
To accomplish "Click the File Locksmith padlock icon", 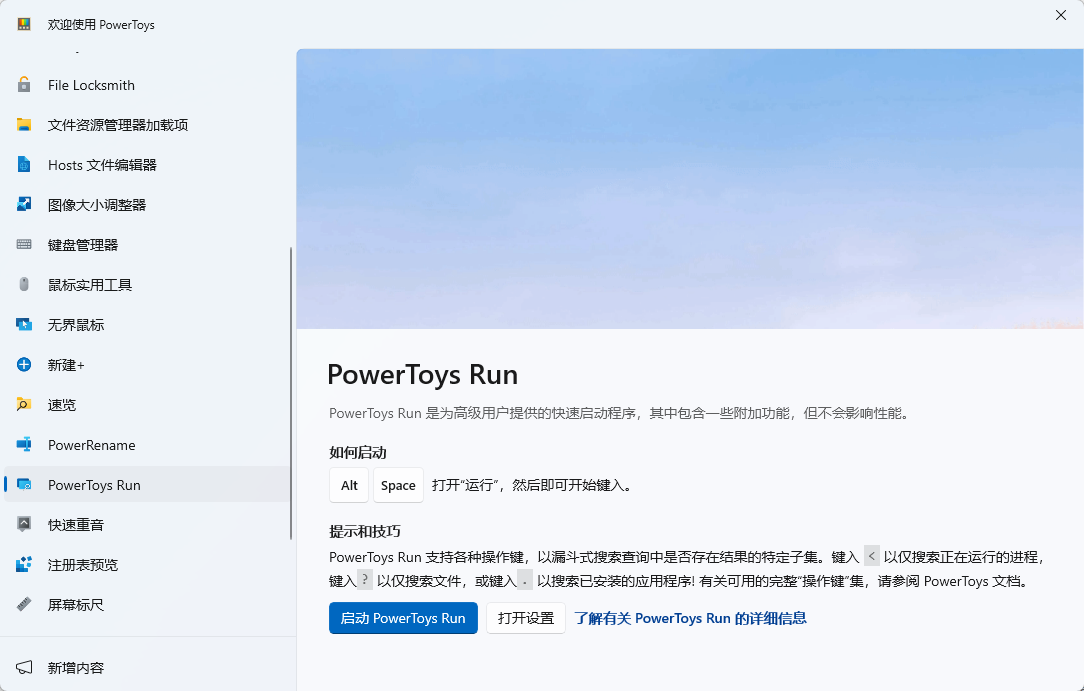I will coord(24,85).
